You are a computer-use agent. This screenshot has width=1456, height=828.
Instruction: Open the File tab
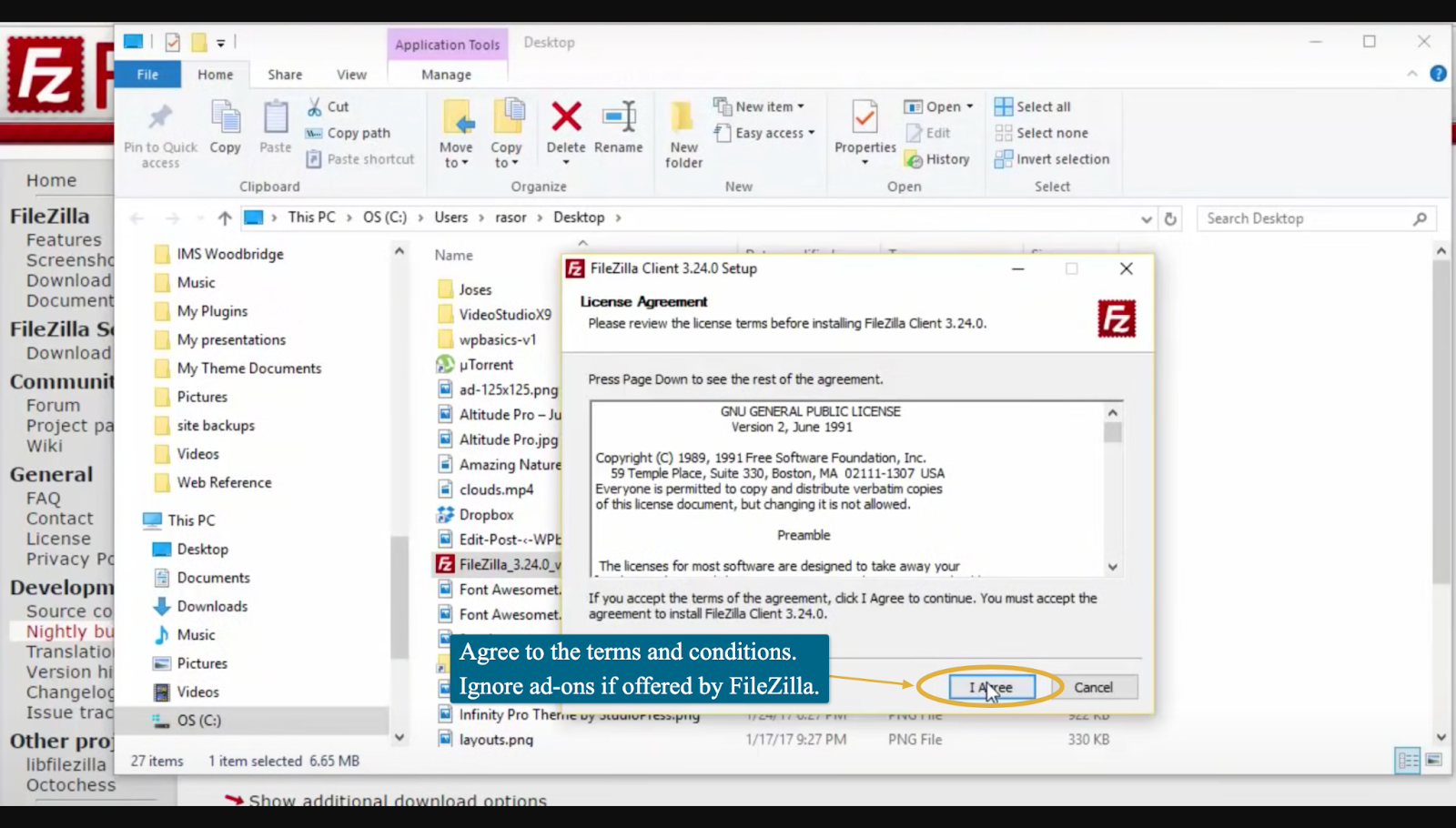tap(147, 75)
